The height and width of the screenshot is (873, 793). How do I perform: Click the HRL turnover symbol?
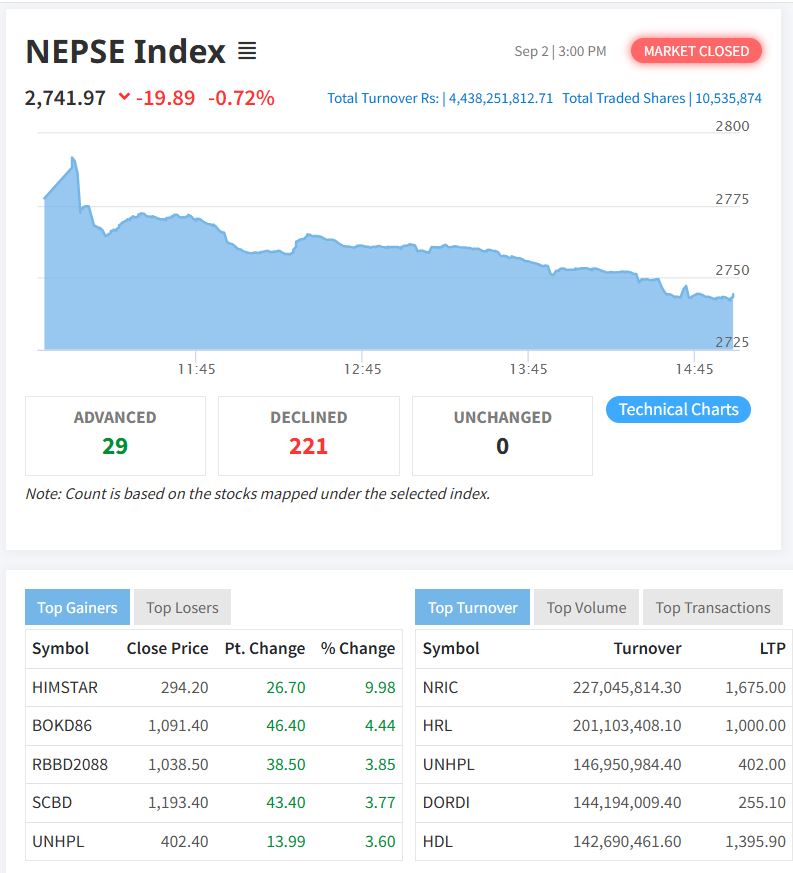[437, 725]
